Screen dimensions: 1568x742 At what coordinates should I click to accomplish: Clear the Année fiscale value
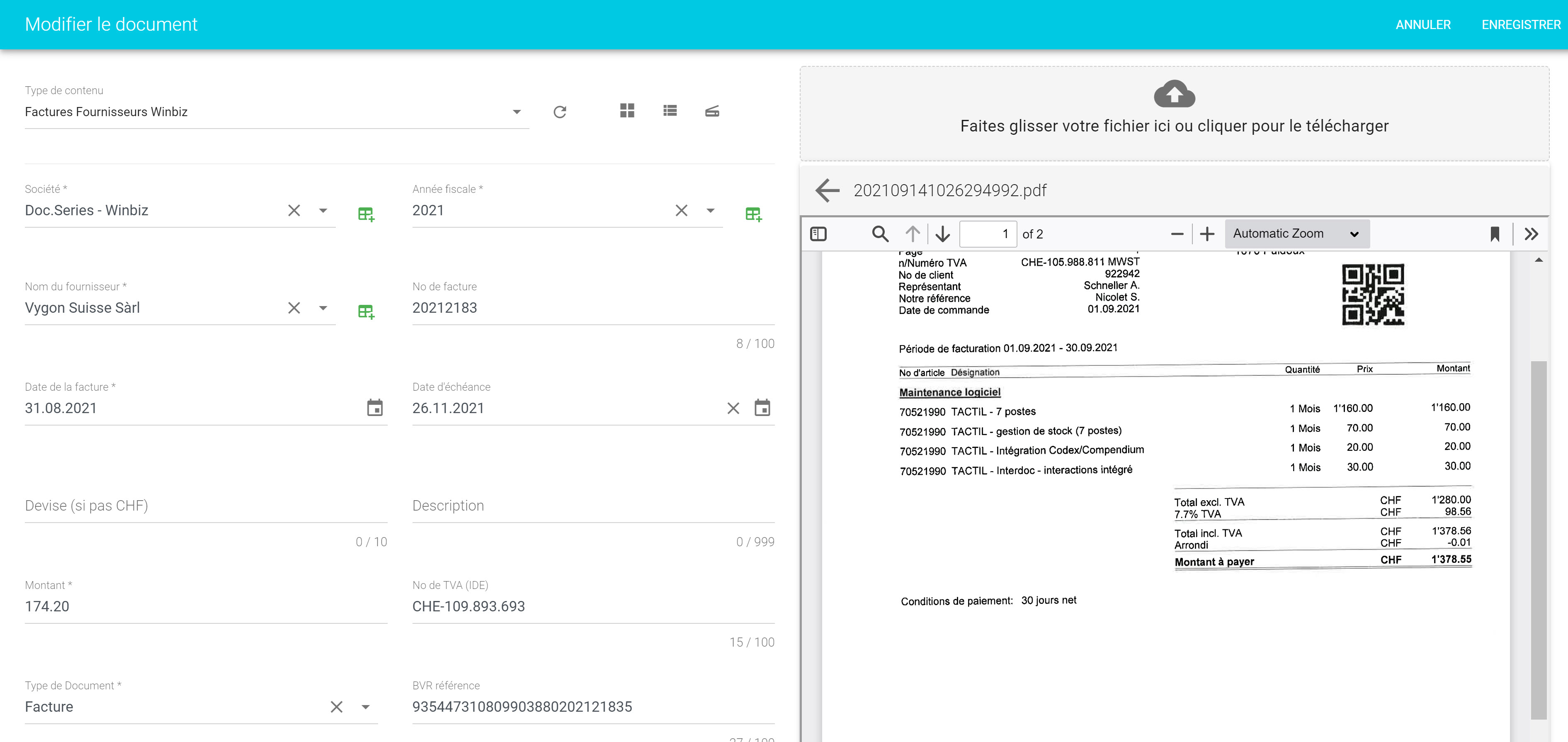pyautogui.click(x=681, y=211)
